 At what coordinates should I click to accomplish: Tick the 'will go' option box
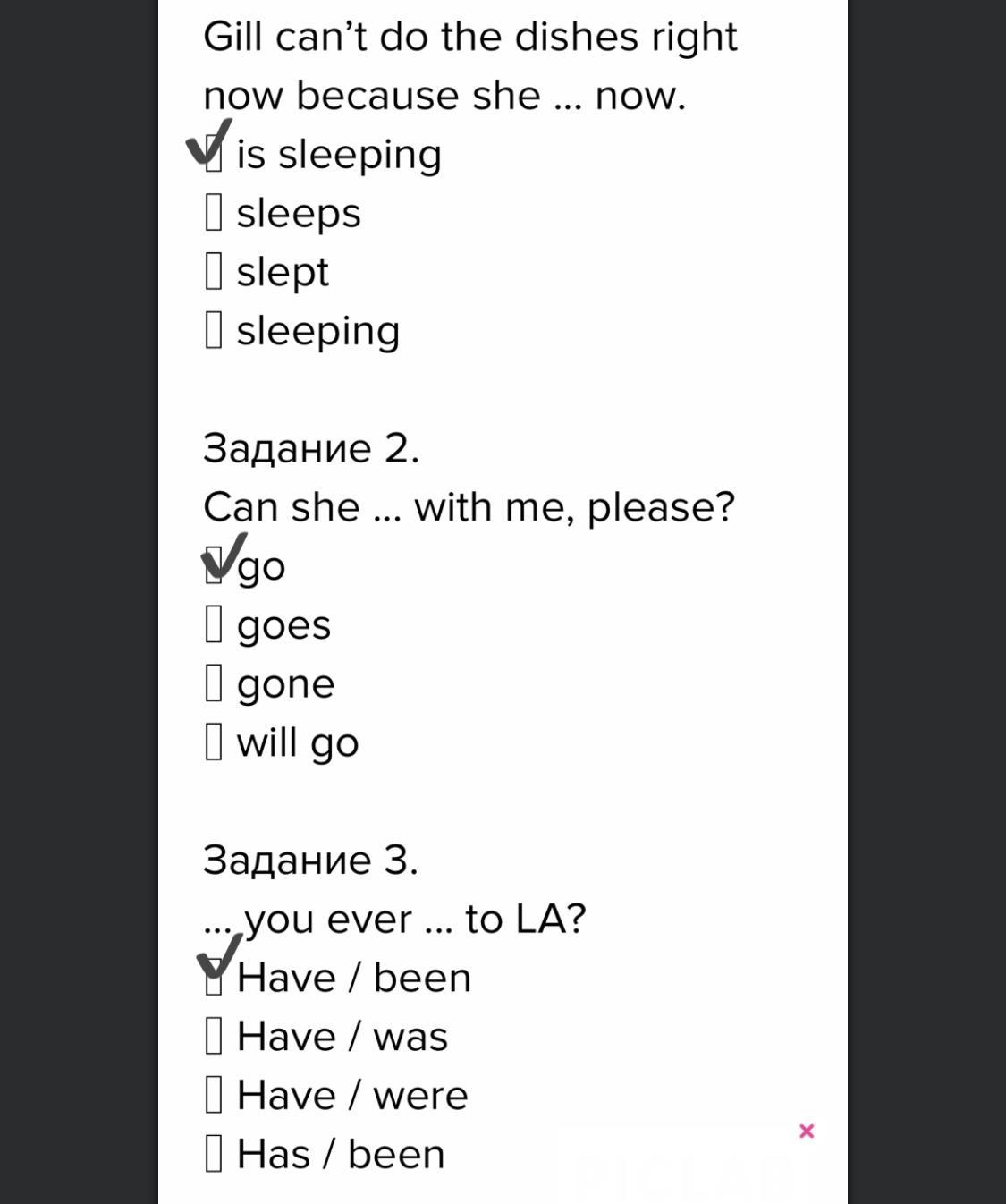(x=214, y=742)
